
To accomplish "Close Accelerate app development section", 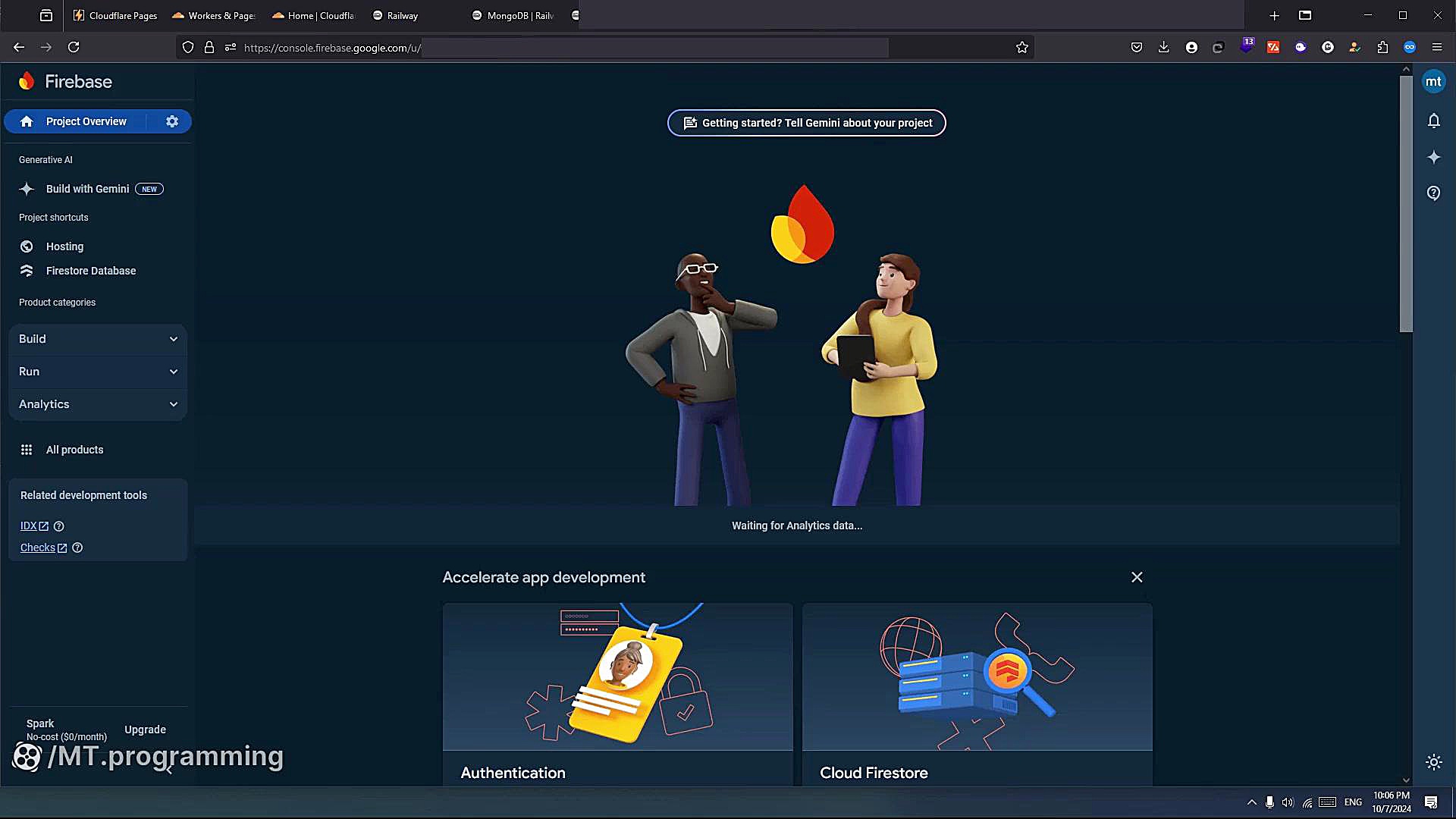I will (x=1137, y=577).
